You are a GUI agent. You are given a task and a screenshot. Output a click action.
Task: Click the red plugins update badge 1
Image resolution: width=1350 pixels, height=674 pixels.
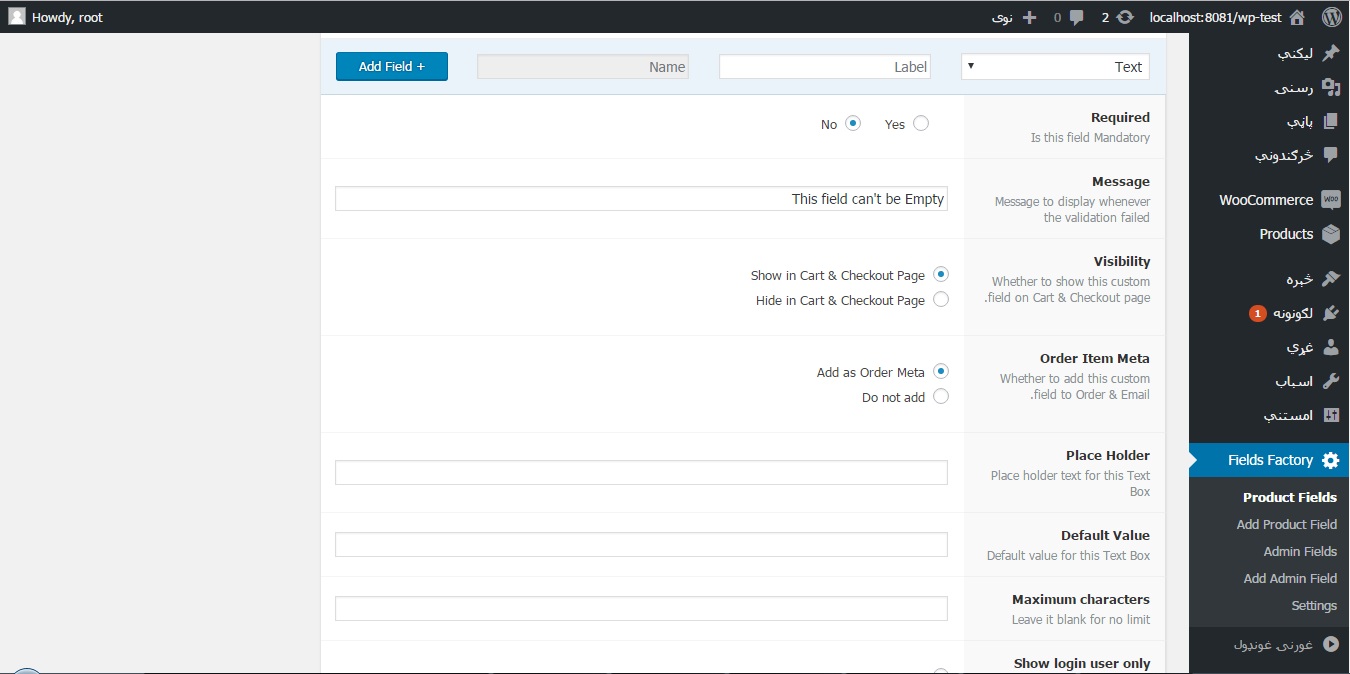click(1257, 313)
